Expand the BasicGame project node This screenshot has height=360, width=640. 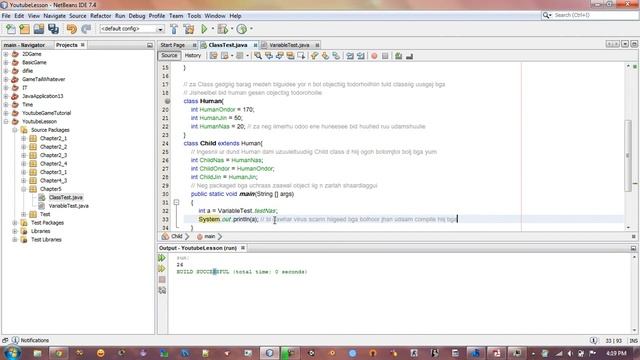6,62
